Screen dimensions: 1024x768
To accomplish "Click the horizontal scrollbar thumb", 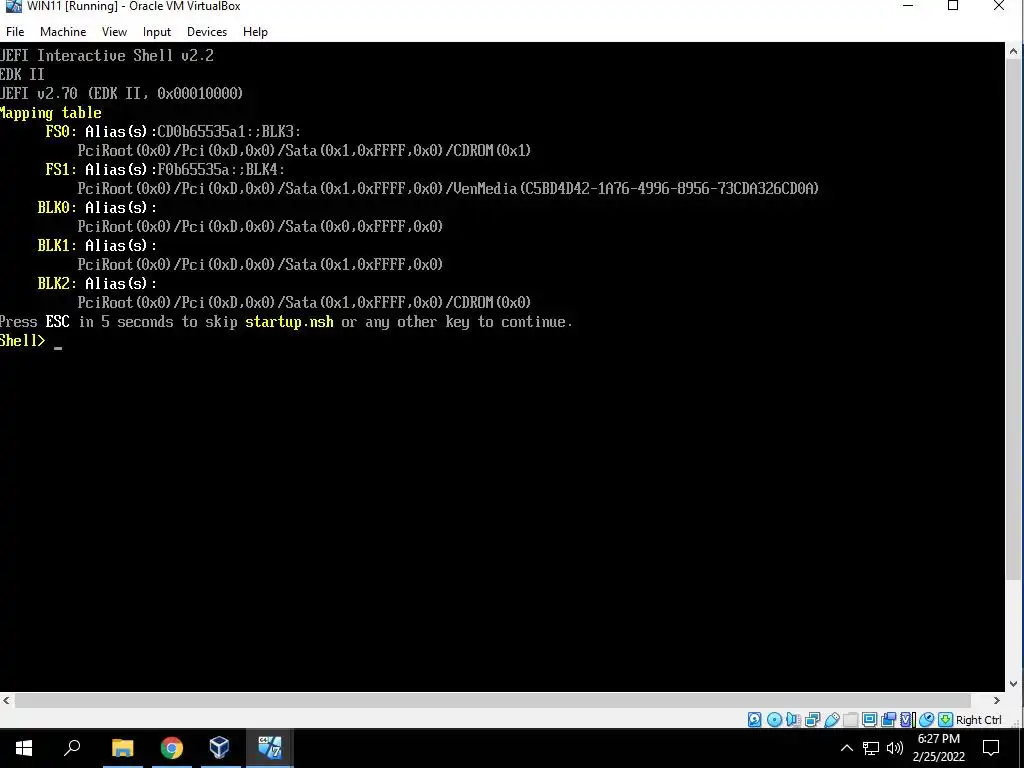I will [492, 700].
